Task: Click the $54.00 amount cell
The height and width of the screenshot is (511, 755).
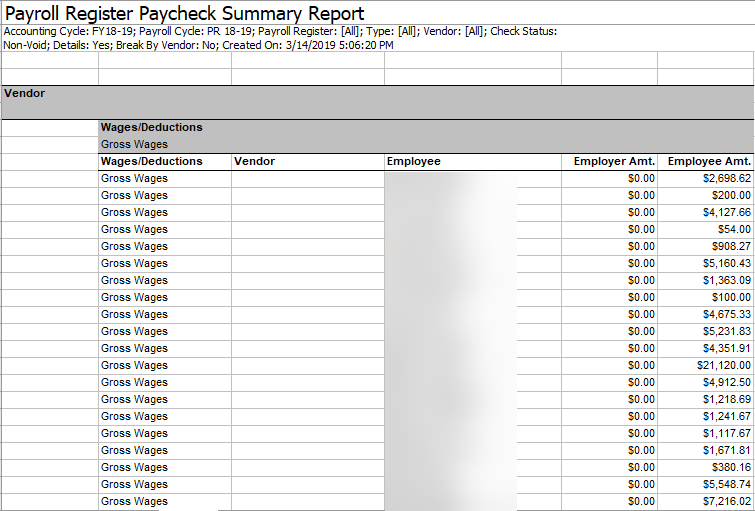Action: point(734,229)
